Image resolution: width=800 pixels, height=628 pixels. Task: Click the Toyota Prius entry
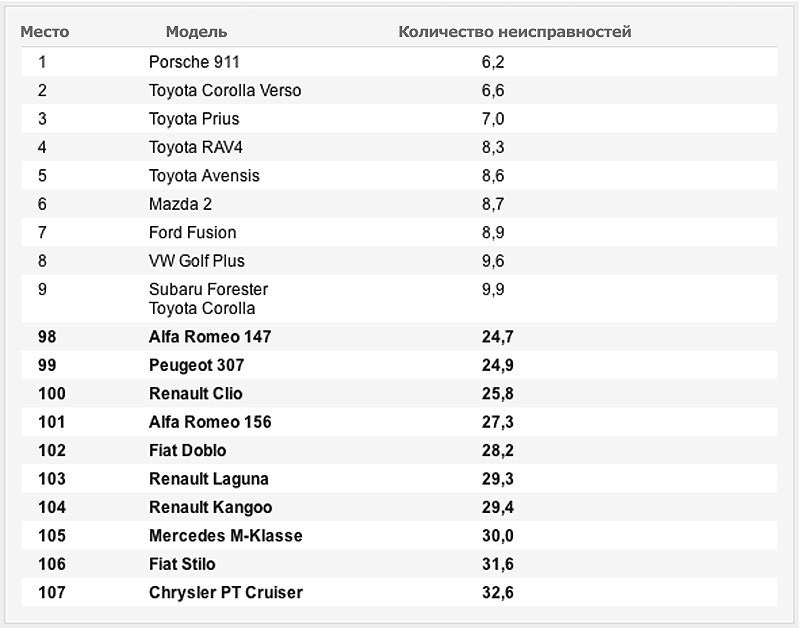coord(194,119)
